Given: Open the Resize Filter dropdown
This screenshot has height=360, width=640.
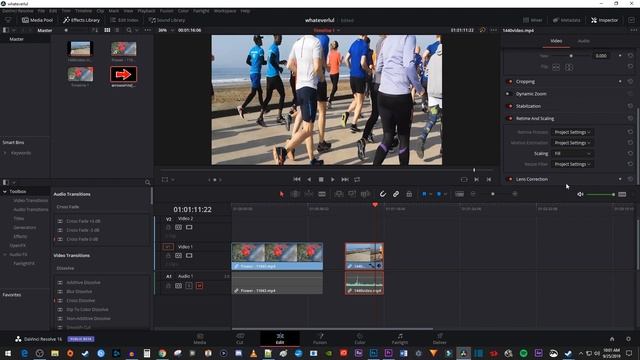Looking at the screenshot, I should click(x=572, y=164).
